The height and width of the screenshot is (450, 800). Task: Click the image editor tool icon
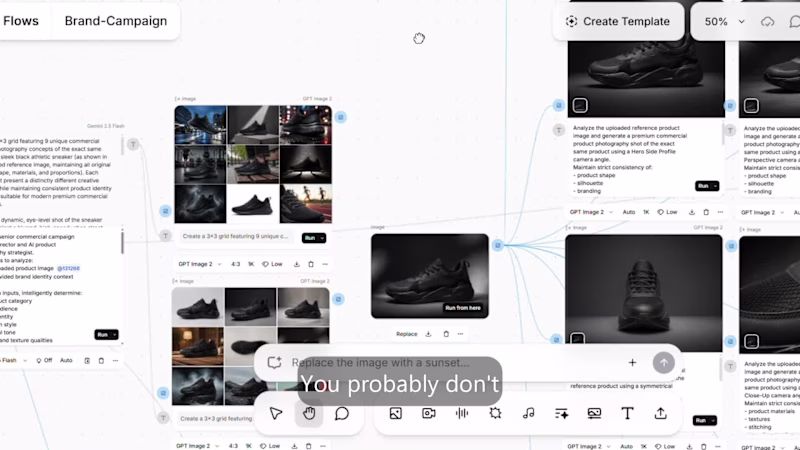(594, 413)
